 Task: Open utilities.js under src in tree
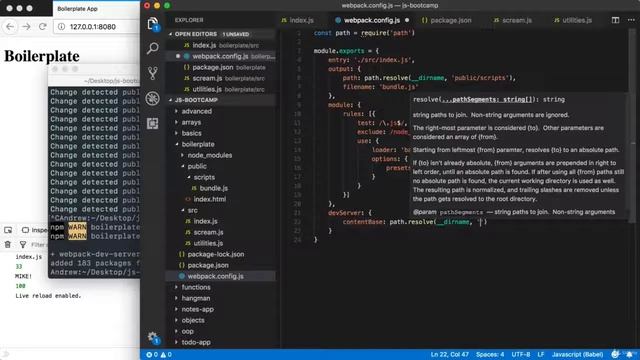(x=208, y=243)
